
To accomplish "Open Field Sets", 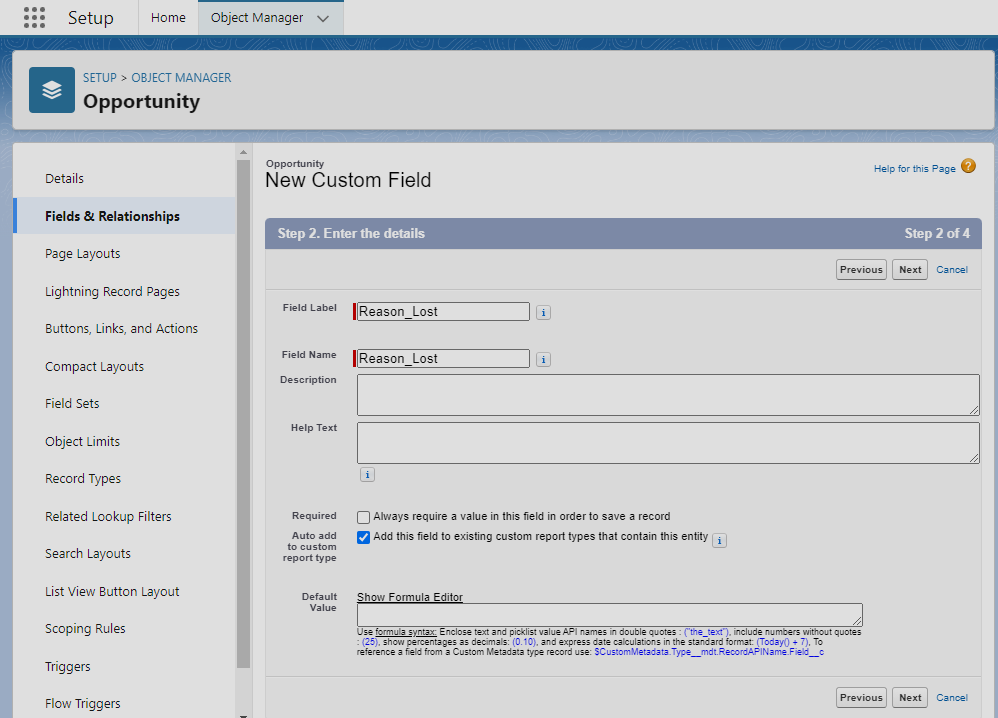I will click(x=72, y=404).
